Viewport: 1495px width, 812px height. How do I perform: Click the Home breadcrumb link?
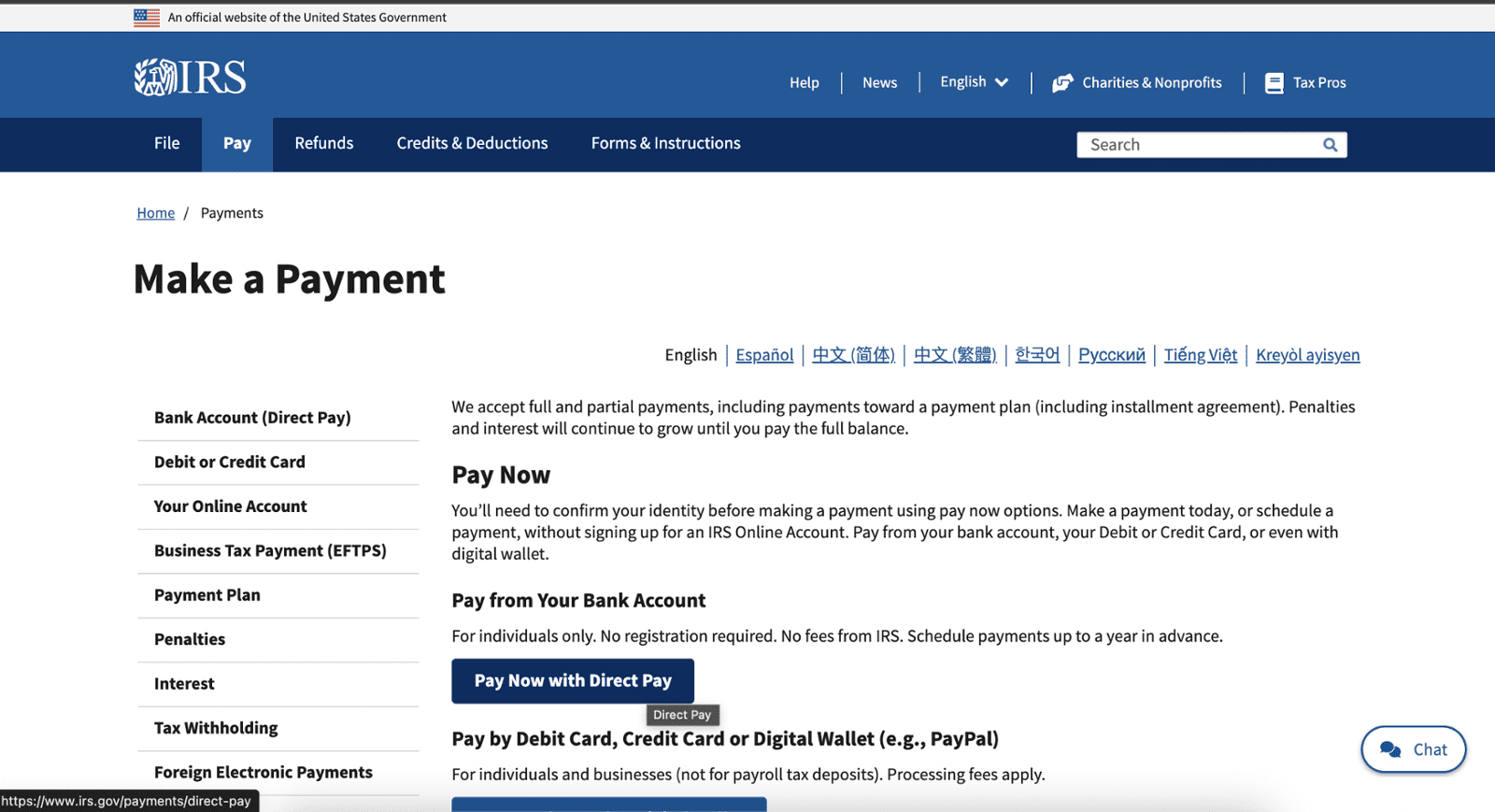coord(156,213)
